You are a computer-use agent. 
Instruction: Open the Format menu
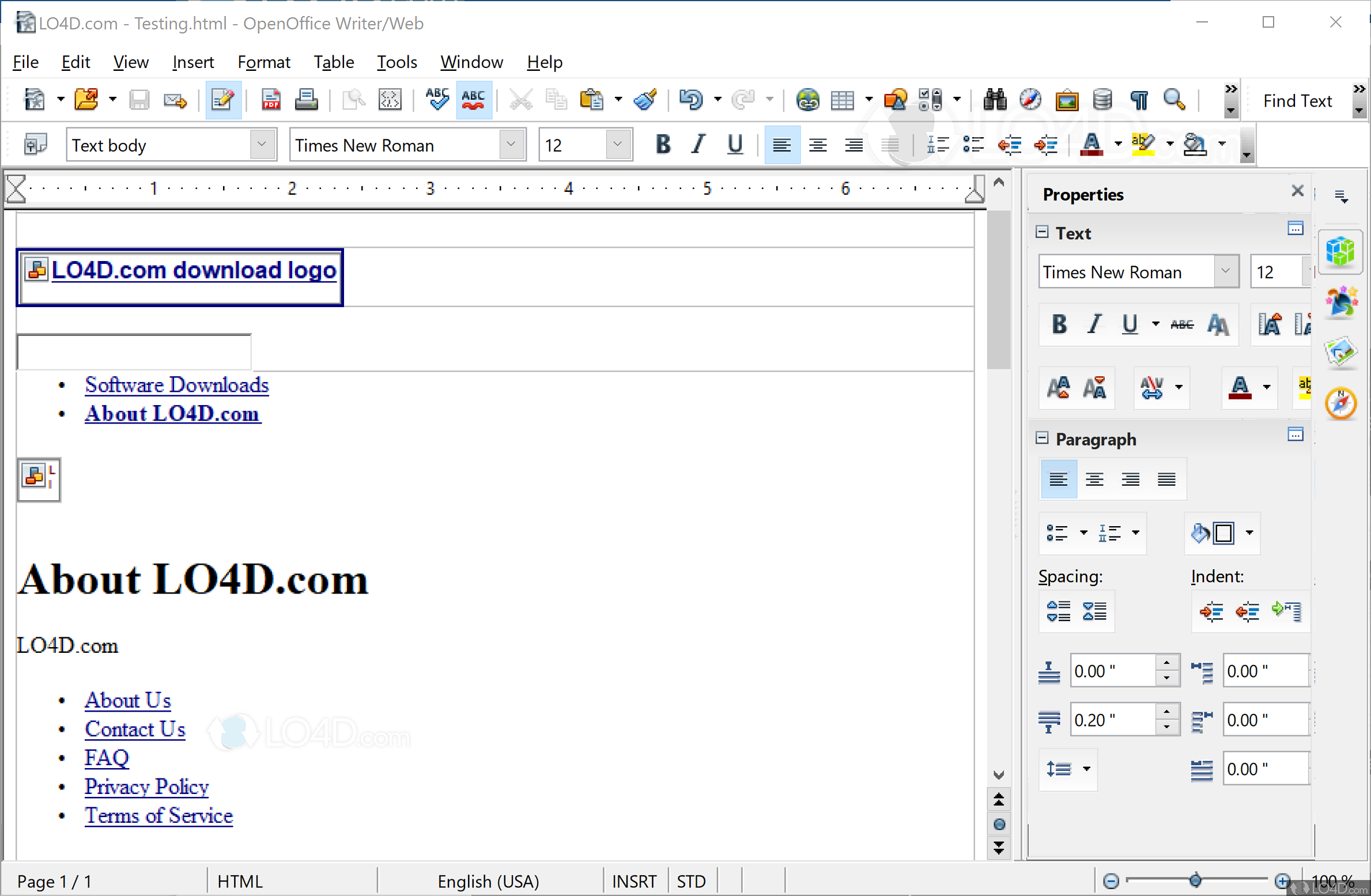pyautogui.click(x=263, y=62)
